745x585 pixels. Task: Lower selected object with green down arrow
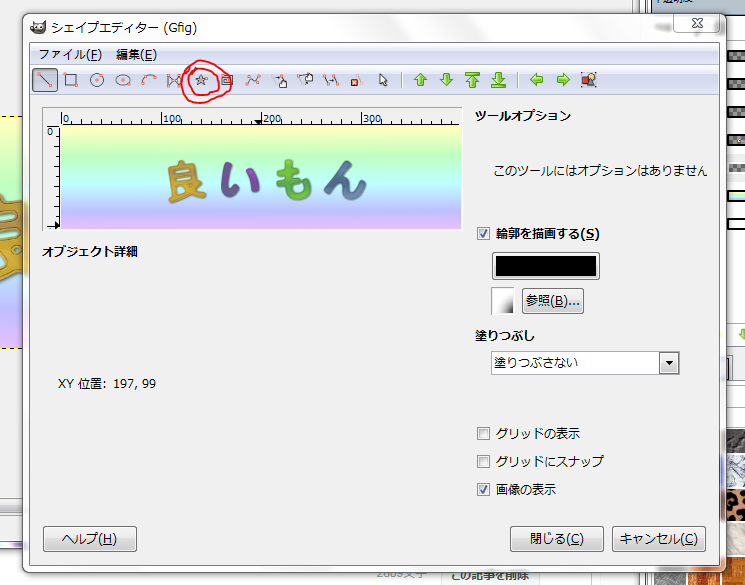(447, 80)
